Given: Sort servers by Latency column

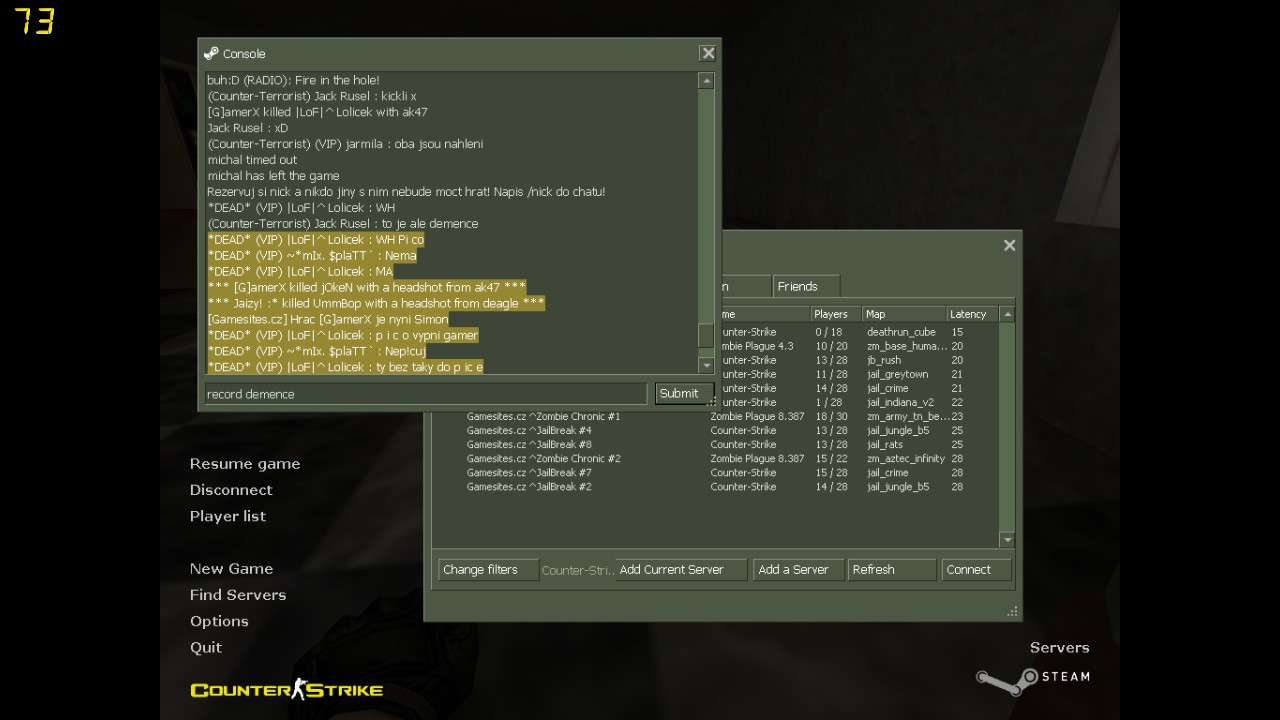Looking at the screenshot, I should click(x=972, y=314).
